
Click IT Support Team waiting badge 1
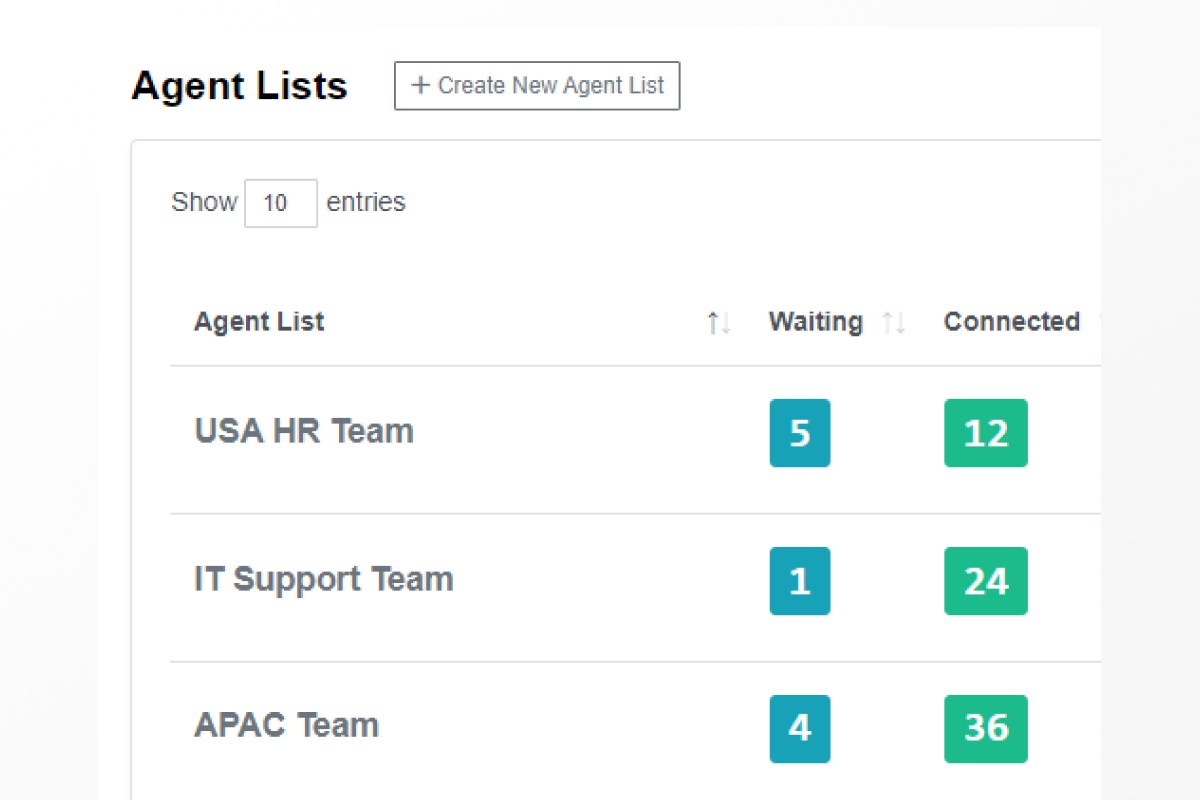pos(800,581)
